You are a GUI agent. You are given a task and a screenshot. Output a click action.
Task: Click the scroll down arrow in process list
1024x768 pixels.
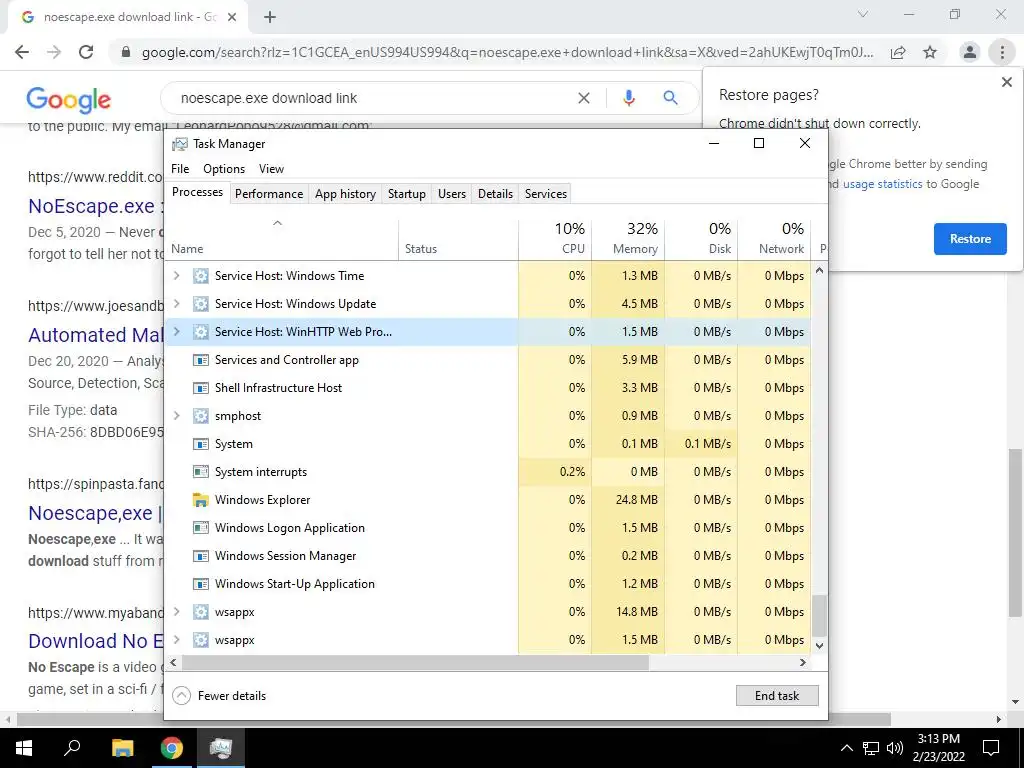(x=820, y=645)
